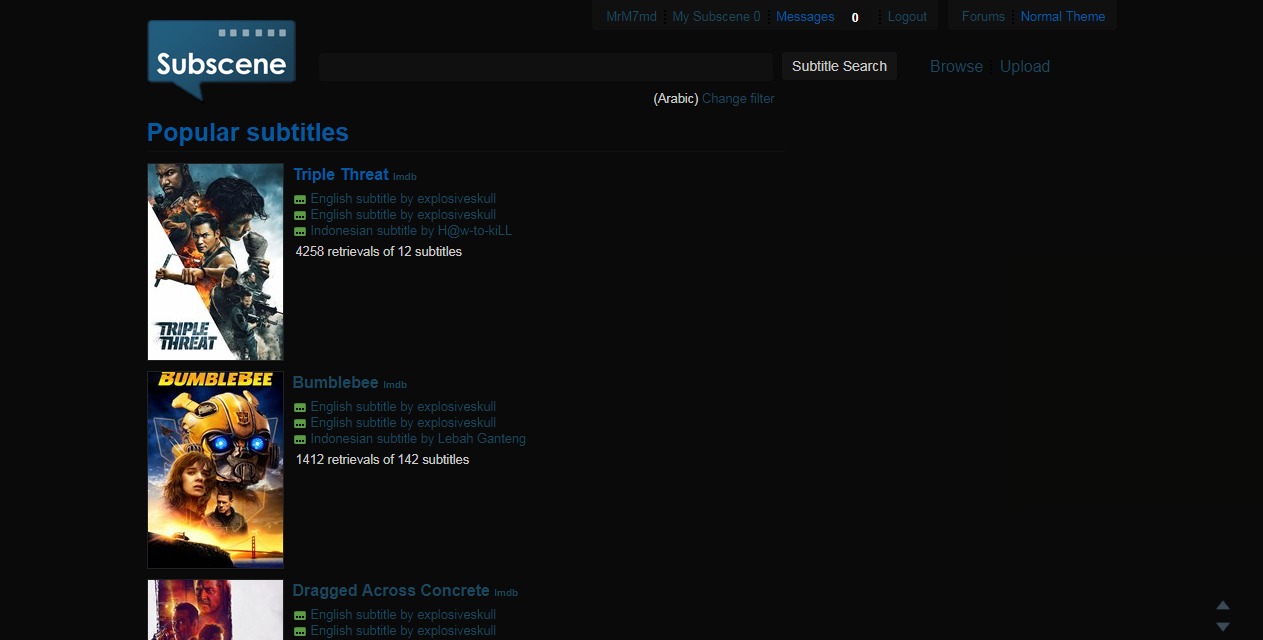Open Dragged Across Concrete poster thumbnail
The width and height of the screenshot is (1263, 640).
pyautogui.click(x=215, y=610)
